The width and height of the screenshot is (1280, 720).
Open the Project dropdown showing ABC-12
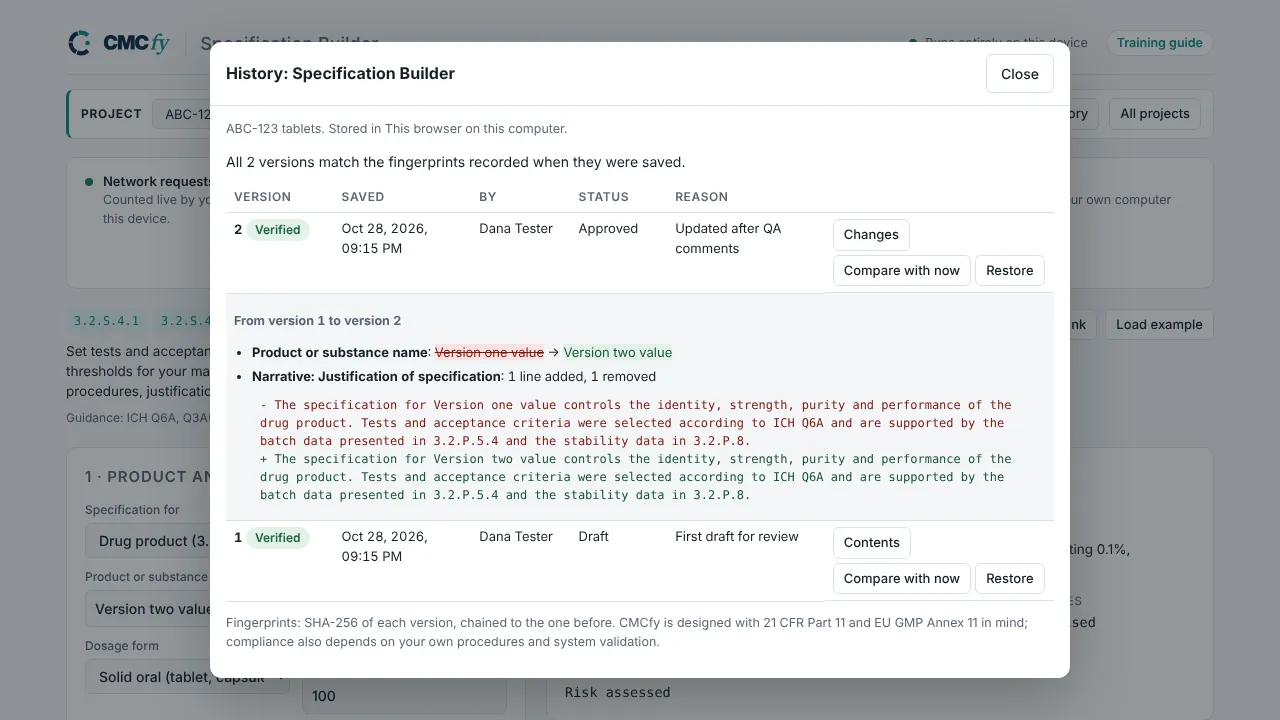[x=182, y=114]
